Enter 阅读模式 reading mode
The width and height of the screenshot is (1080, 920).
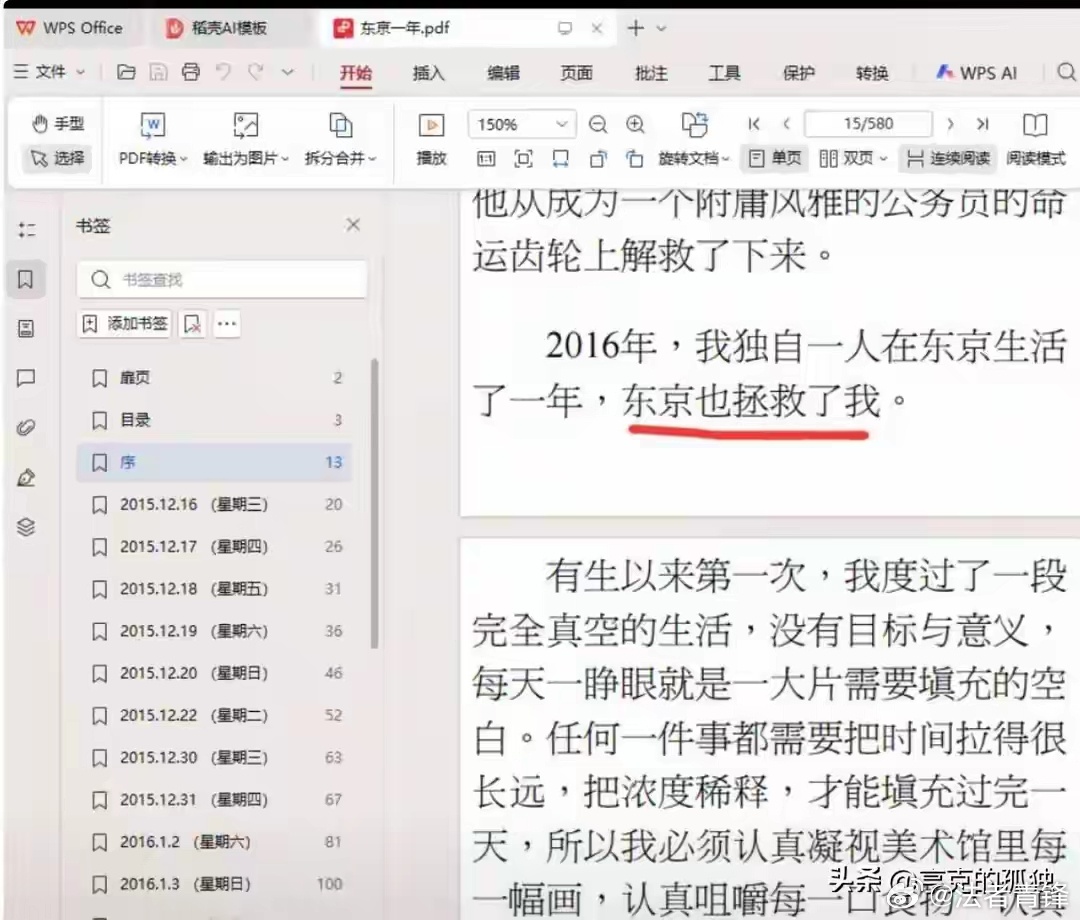[1035, 140]
